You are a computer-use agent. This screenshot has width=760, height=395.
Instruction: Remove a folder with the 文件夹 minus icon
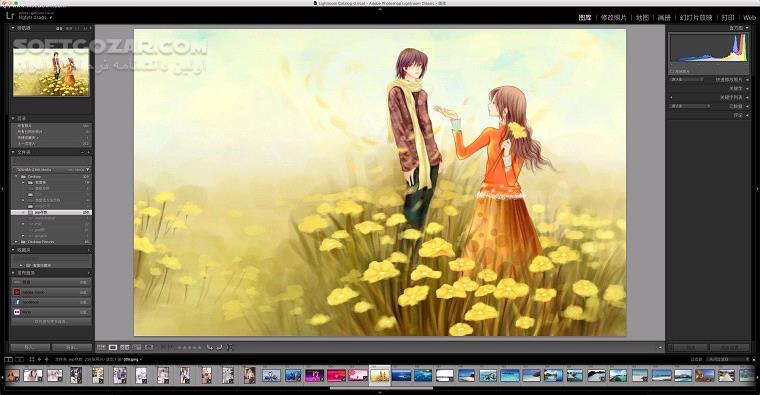[83, 152]
